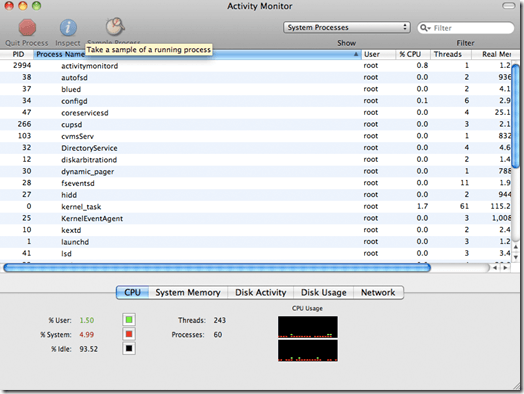Image resolution: width=524 pixels, height=394 pixels.
Task: Open the Disk Activity tab
Action: pos(261,292)
